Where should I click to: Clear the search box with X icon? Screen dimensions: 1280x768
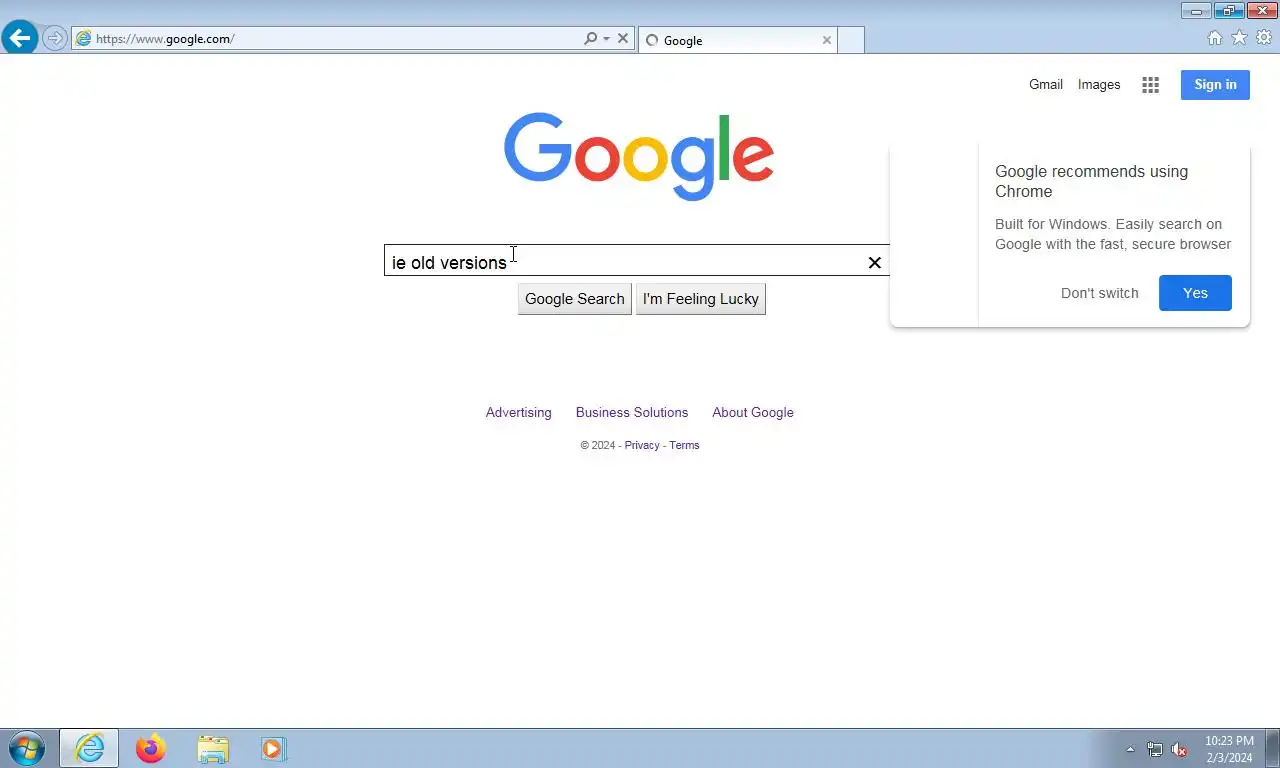pos(874,262)
